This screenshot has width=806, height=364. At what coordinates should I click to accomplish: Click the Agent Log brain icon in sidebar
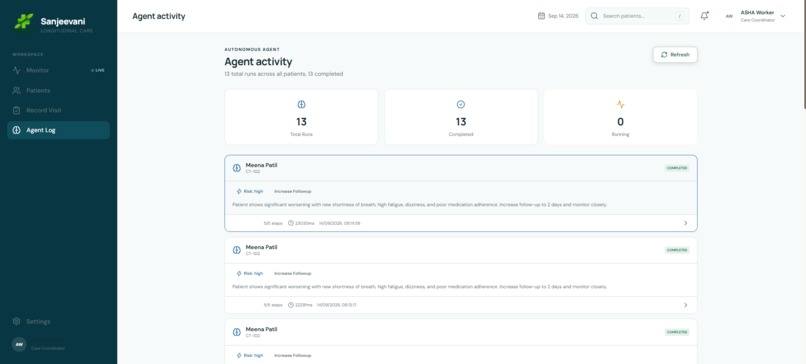click(16, 130)
